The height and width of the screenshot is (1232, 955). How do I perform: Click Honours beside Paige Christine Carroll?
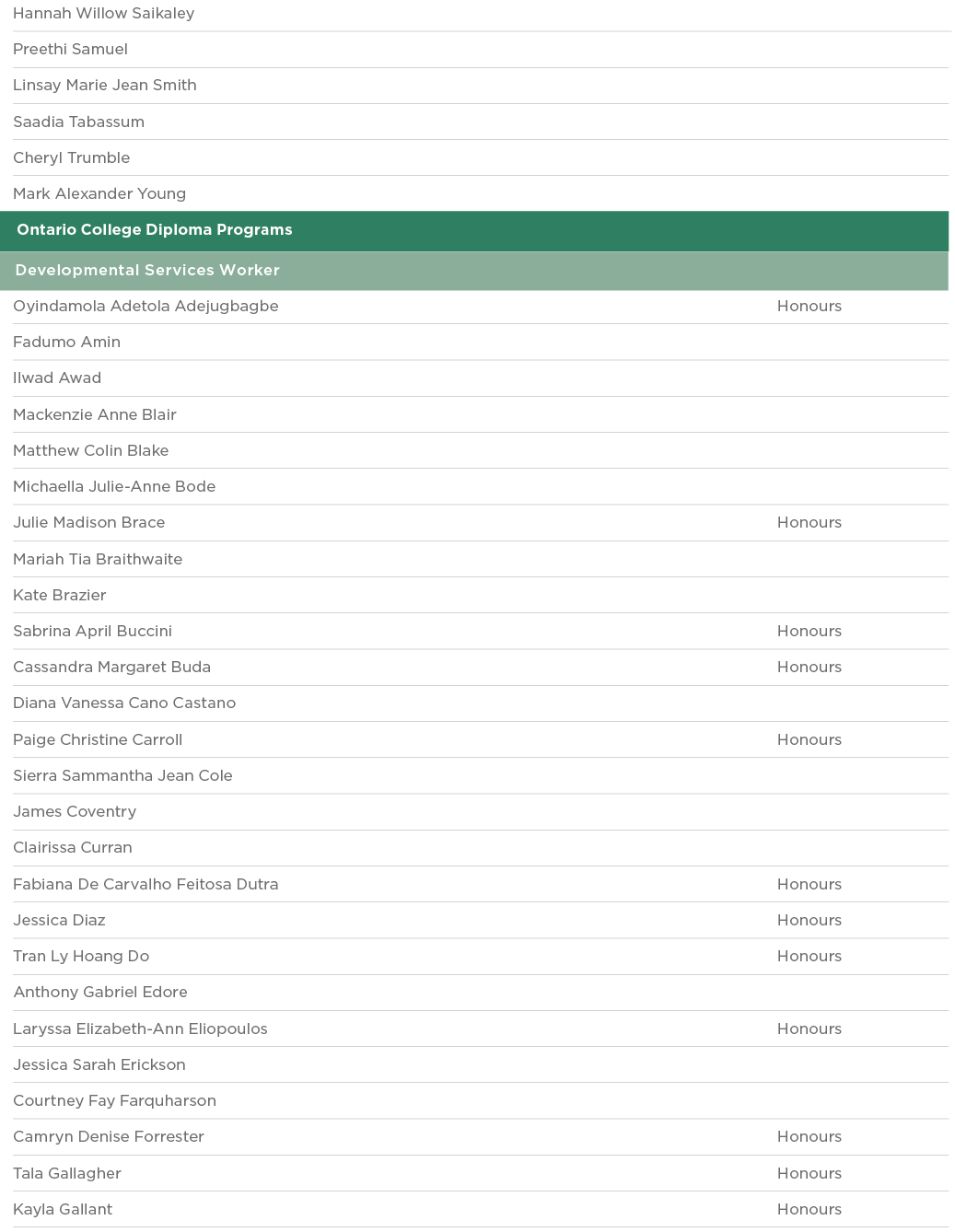pos(809,740)
